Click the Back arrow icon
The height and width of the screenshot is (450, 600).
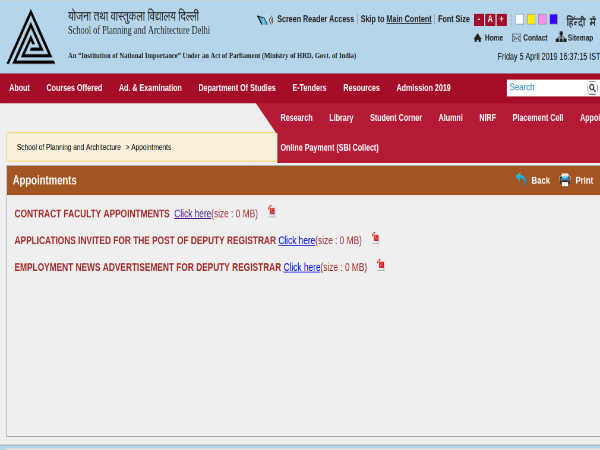tap(521, 179)
